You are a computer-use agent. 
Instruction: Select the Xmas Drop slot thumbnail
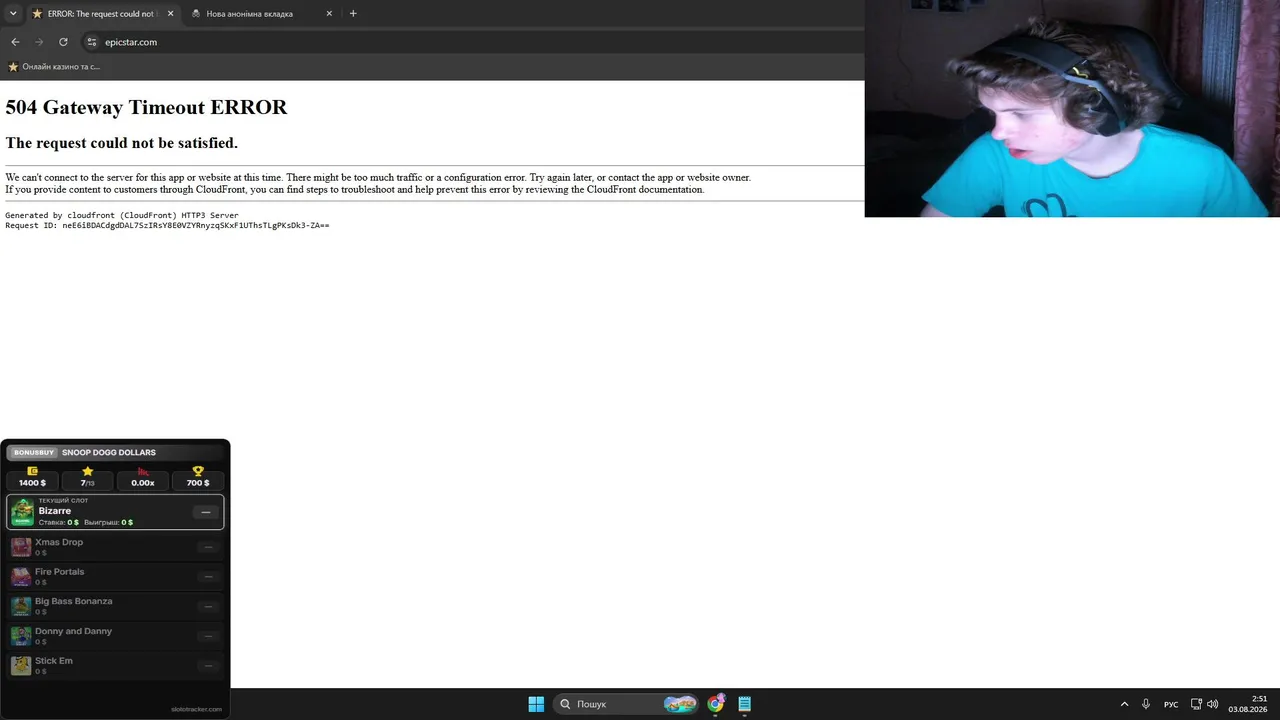(21, 547)
